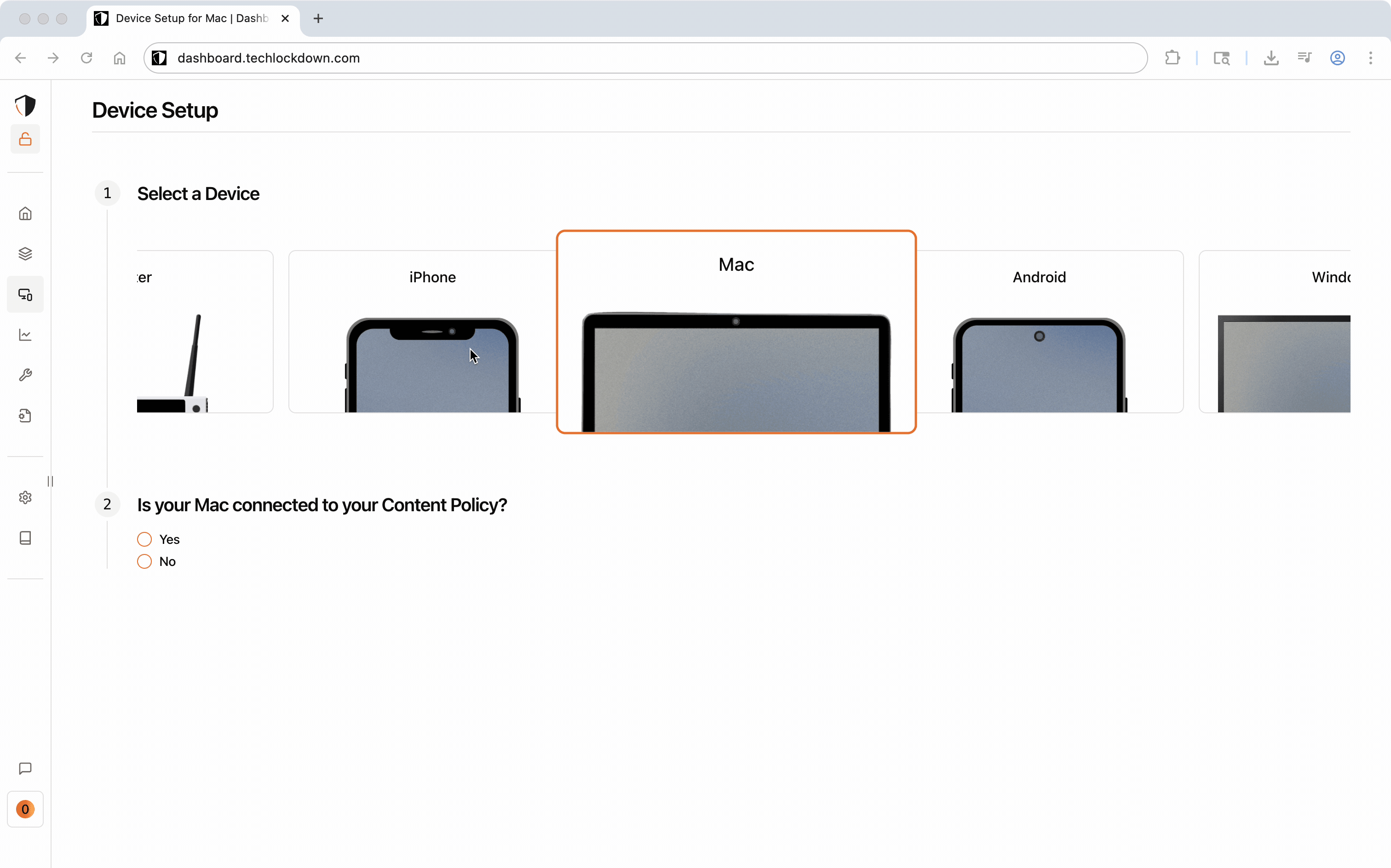1391x868 pixels.
Task: Open the browser extensions puzzle icon
Action: [1172, 58]
